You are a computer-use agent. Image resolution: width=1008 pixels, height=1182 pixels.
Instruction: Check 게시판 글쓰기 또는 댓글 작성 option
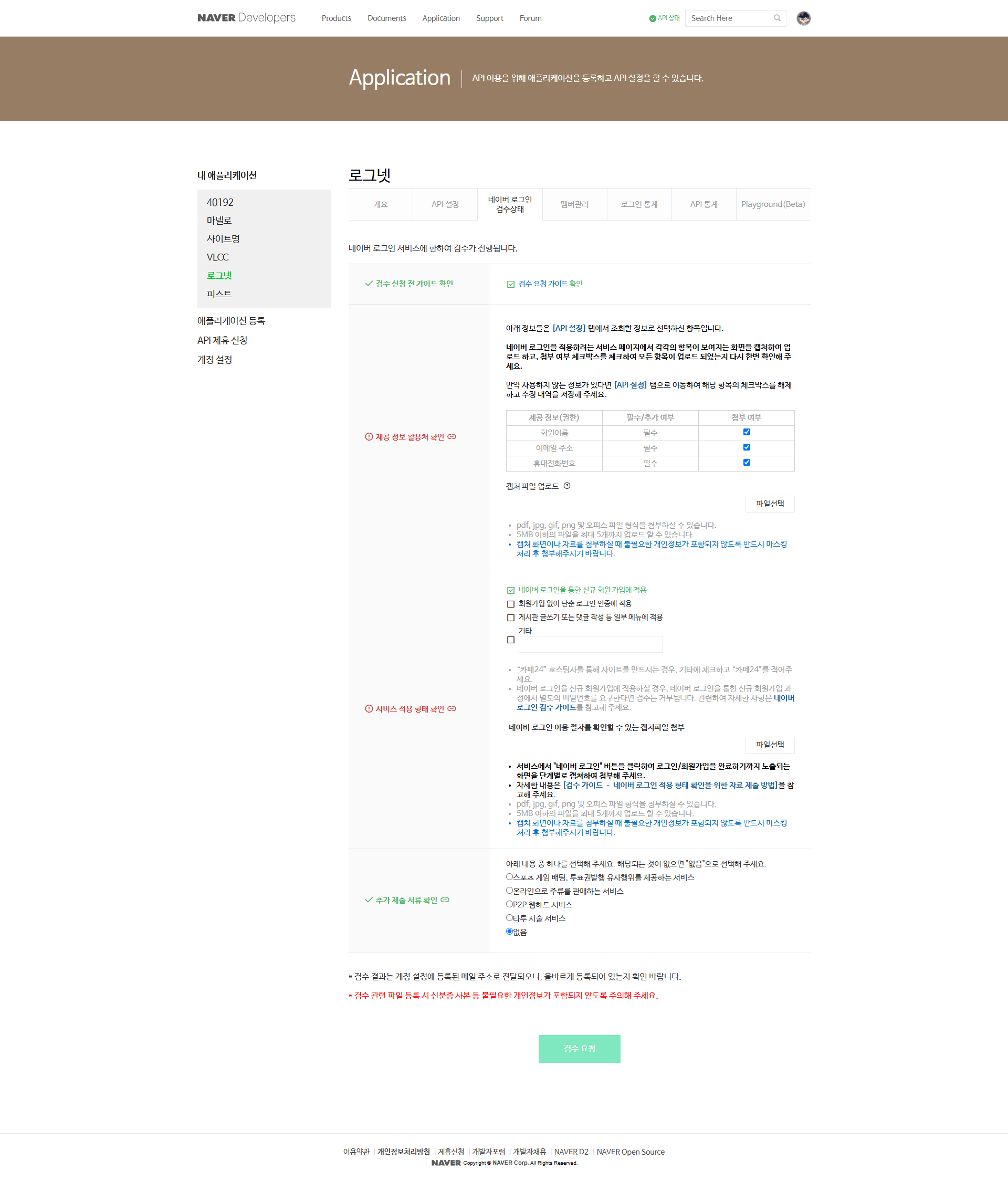point(510,618)
